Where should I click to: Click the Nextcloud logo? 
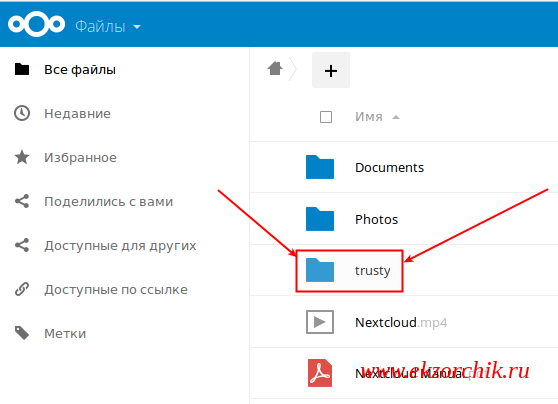click(x=36, y=24)
